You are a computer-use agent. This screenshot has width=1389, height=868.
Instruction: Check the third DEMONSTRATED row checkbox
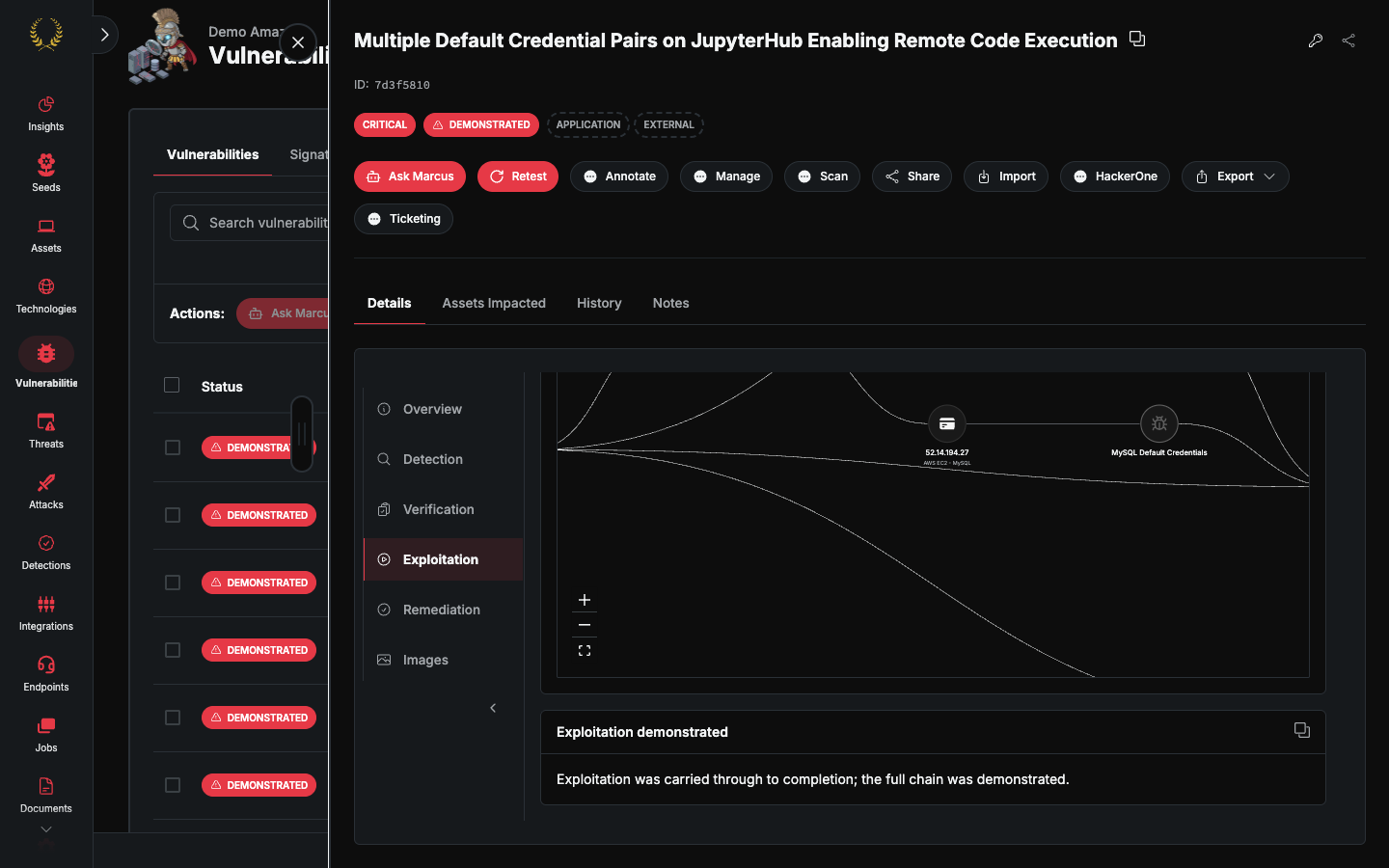(x=173, y=583)
